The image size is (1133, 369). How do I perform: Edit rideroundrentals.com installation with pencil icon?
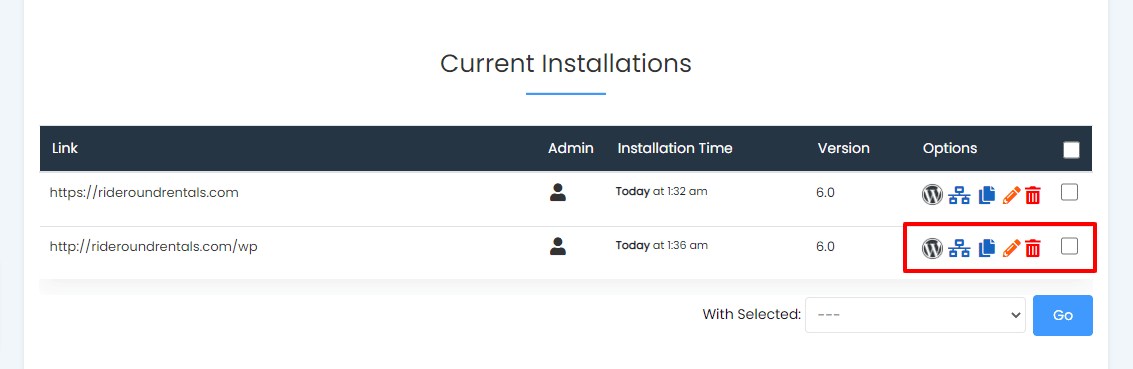click(1012, 195)
